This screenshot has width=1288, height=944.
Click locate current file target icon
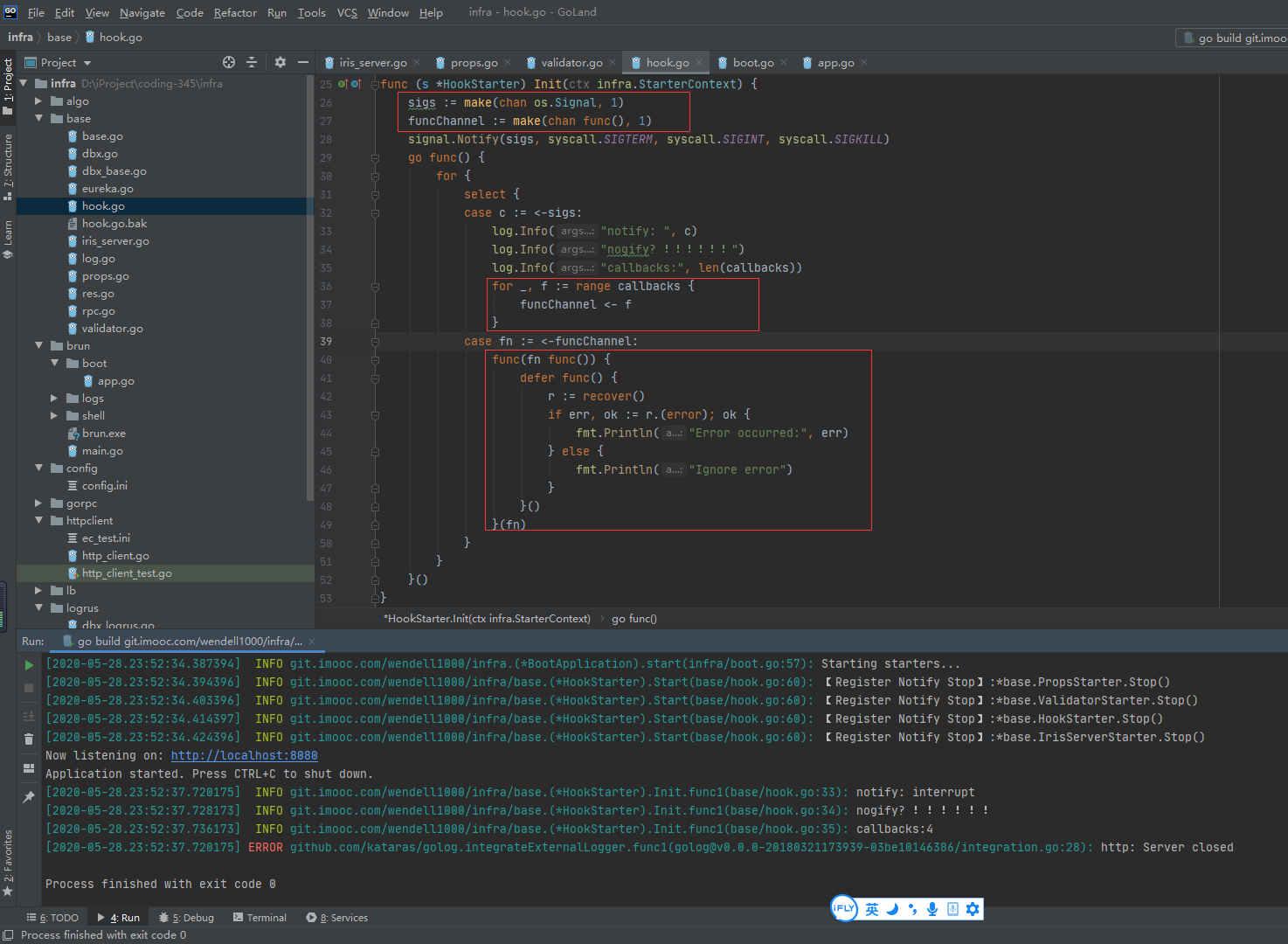(x=229, y=63)
